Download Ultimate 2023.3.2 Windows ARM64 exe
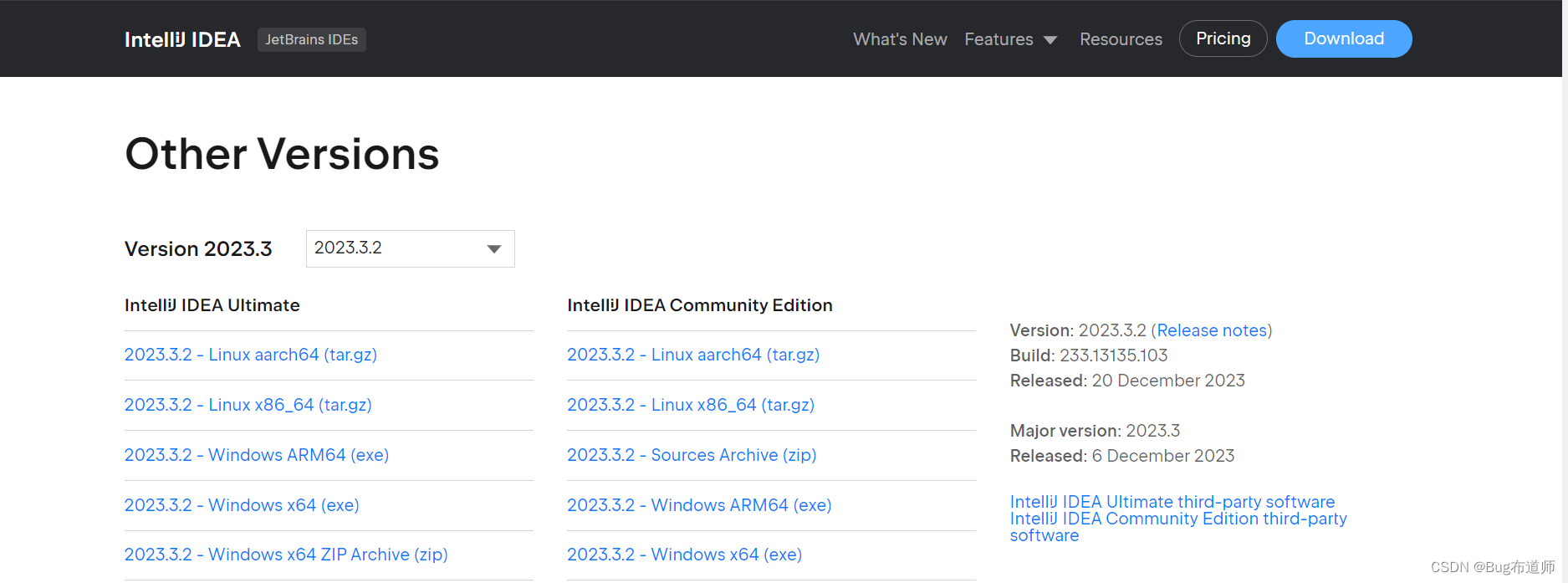 [257, 455]
